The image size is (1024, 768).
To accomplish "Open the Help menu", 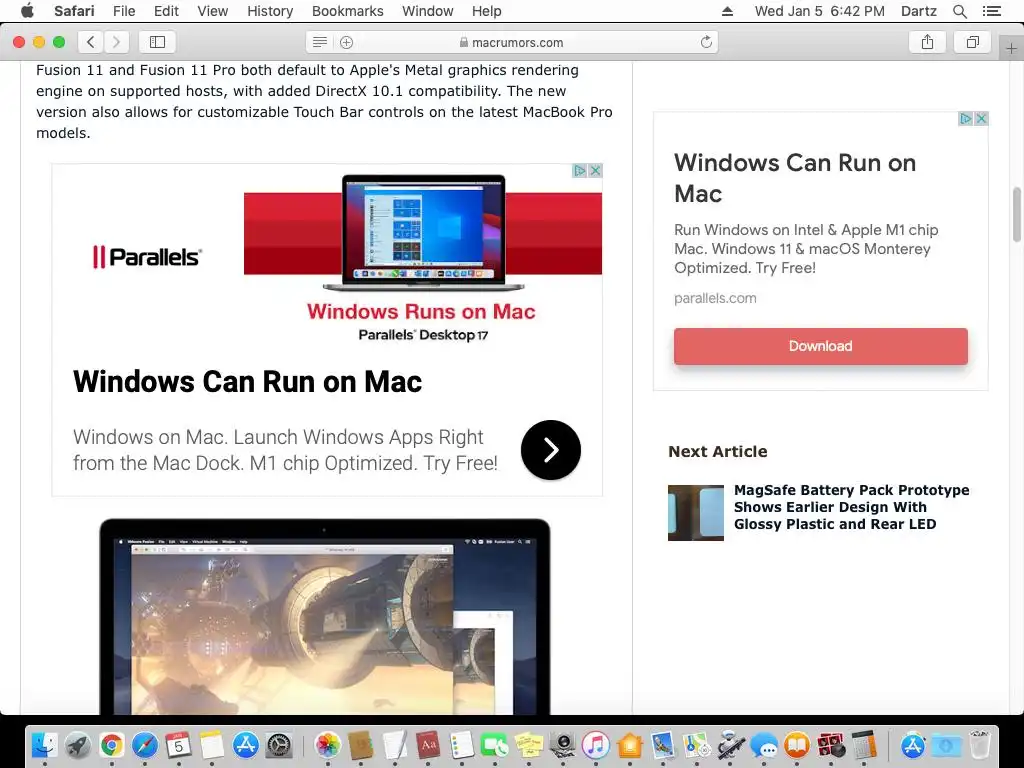I will pos(487,11).
